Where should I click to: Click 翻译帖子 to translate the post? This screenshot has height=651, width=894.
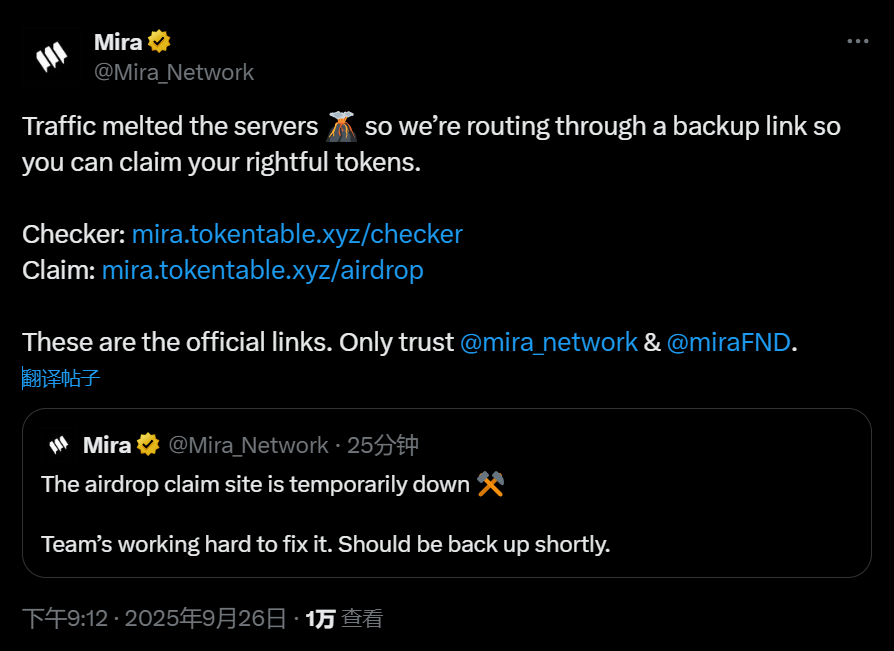pyautogui.click(x=61, y=378)
